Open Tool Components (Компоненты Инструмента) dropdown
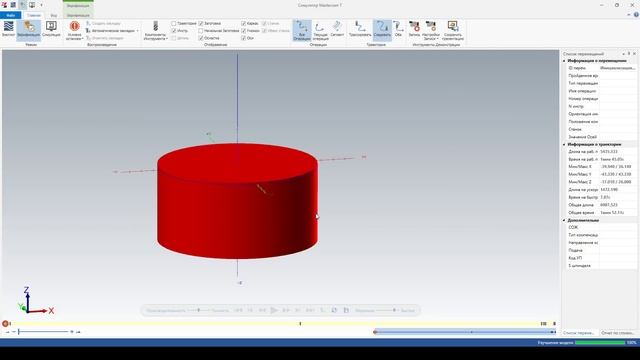 156,30
